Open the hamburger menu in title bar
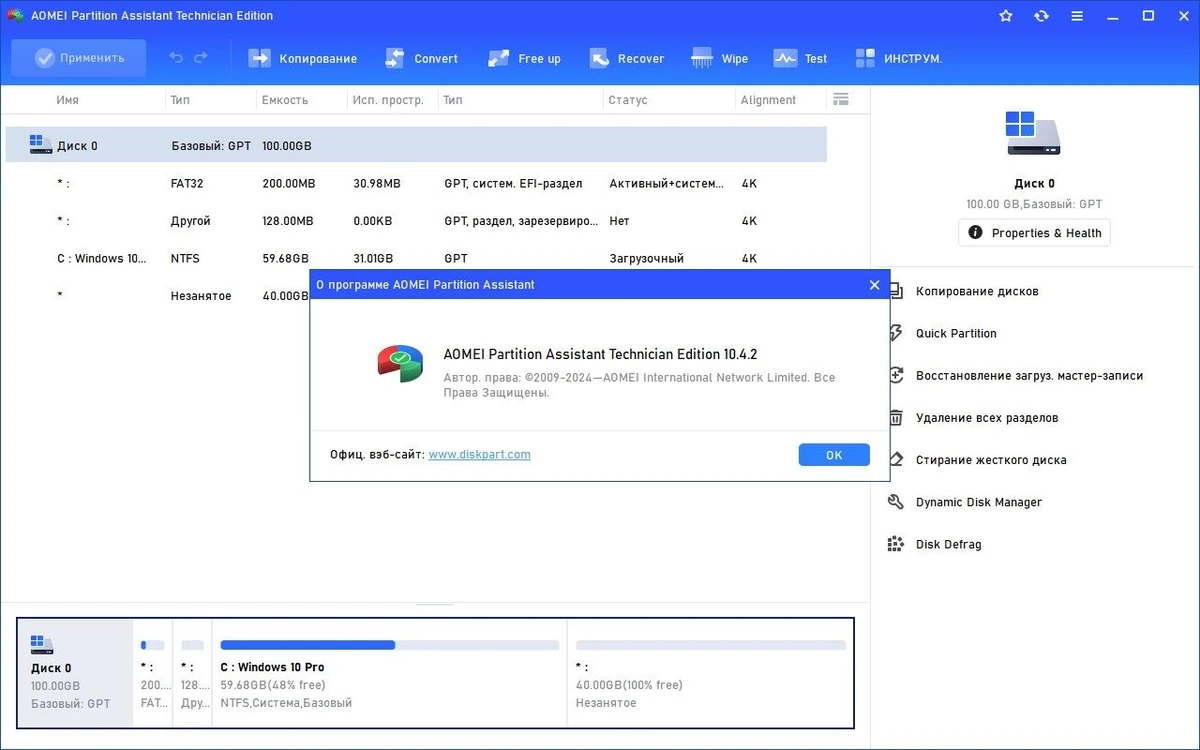This screenshot has height=750, width=1200. (1077, 16)
